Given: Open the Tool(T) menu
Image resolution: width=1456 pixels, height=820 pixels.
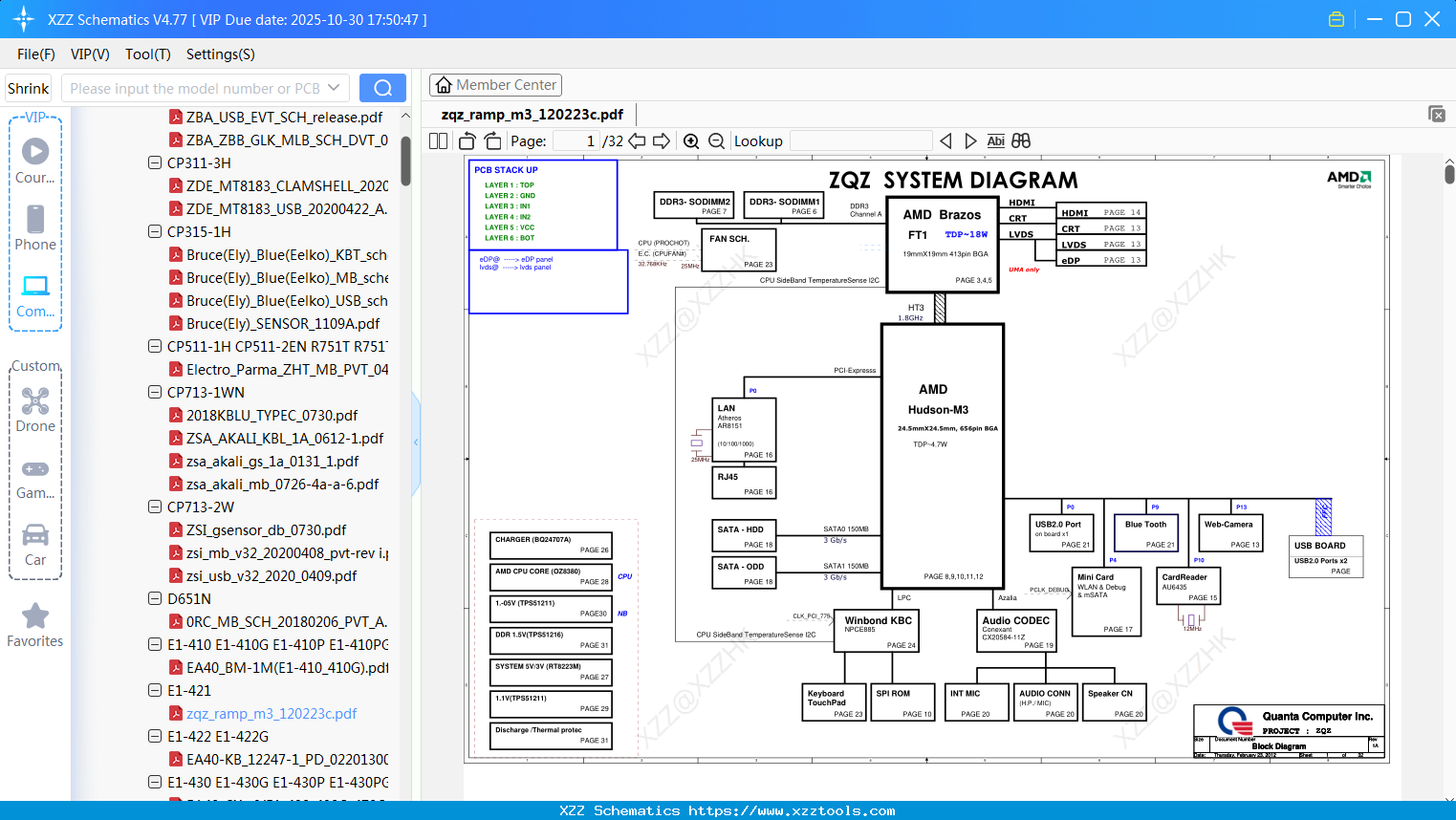Looking at the screenshot, I should [148, 54].
